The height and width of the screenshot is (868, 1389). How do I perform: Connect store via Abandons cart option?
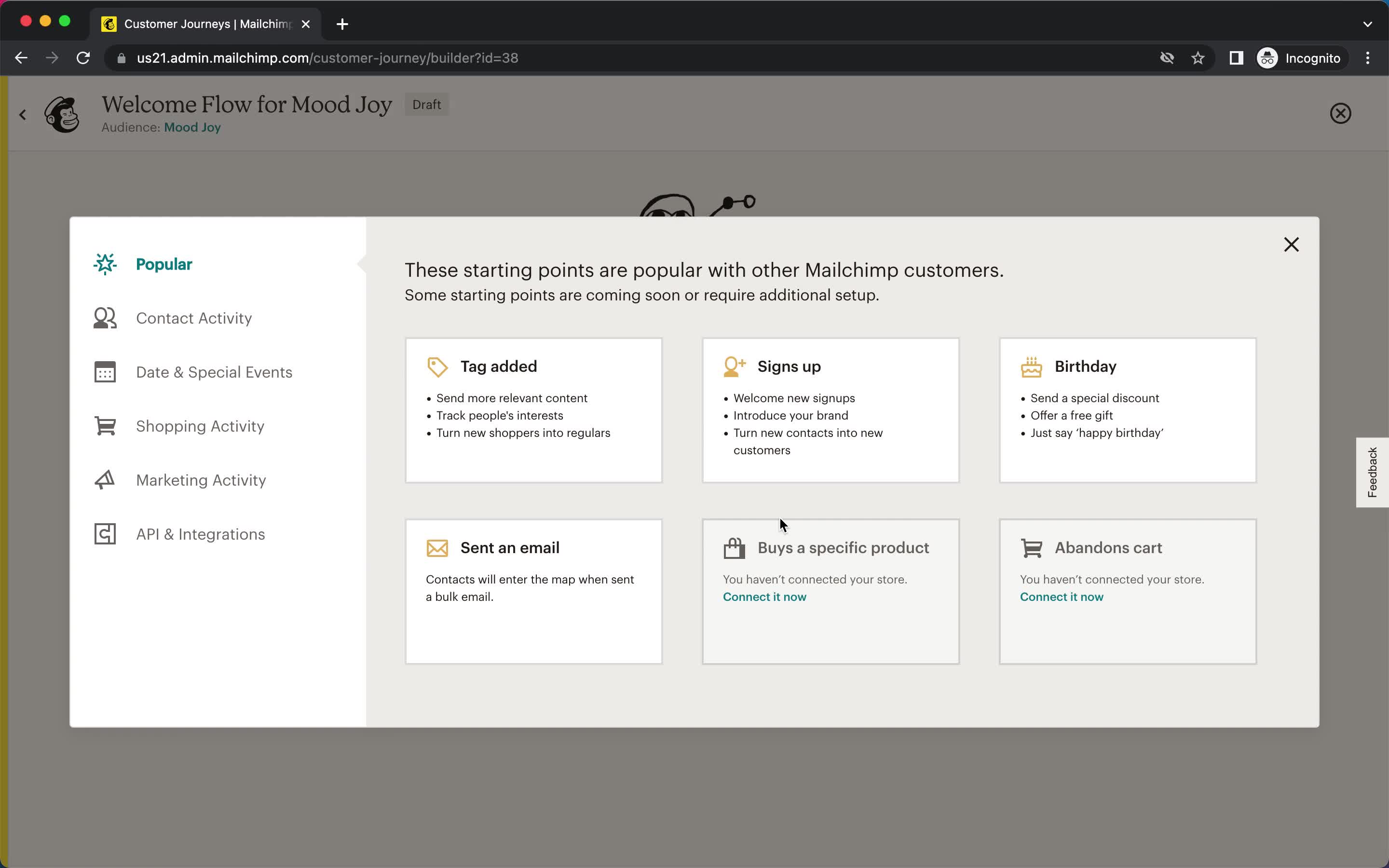(x=1061, y=596)
